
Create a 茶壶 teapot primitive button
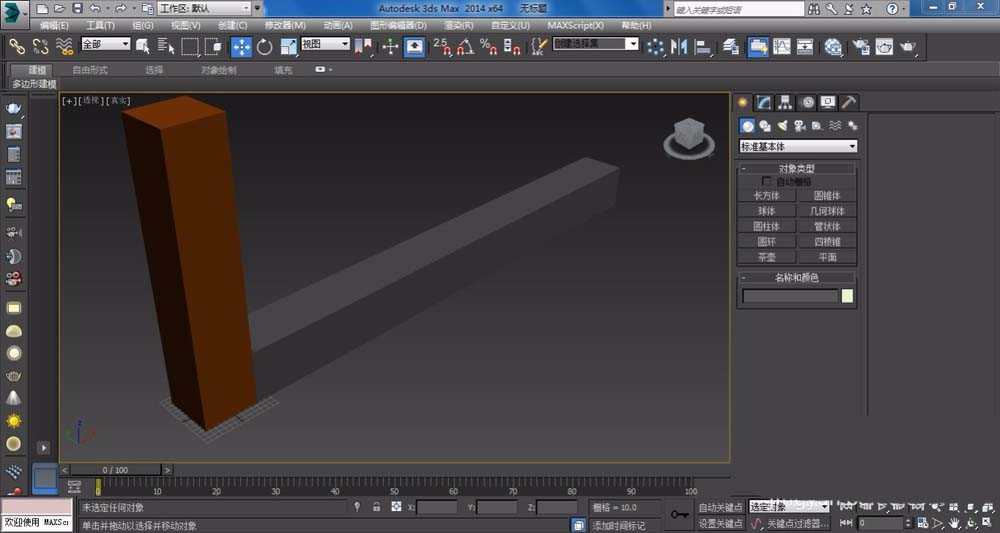pyautogui.click(x=767, y=257)
